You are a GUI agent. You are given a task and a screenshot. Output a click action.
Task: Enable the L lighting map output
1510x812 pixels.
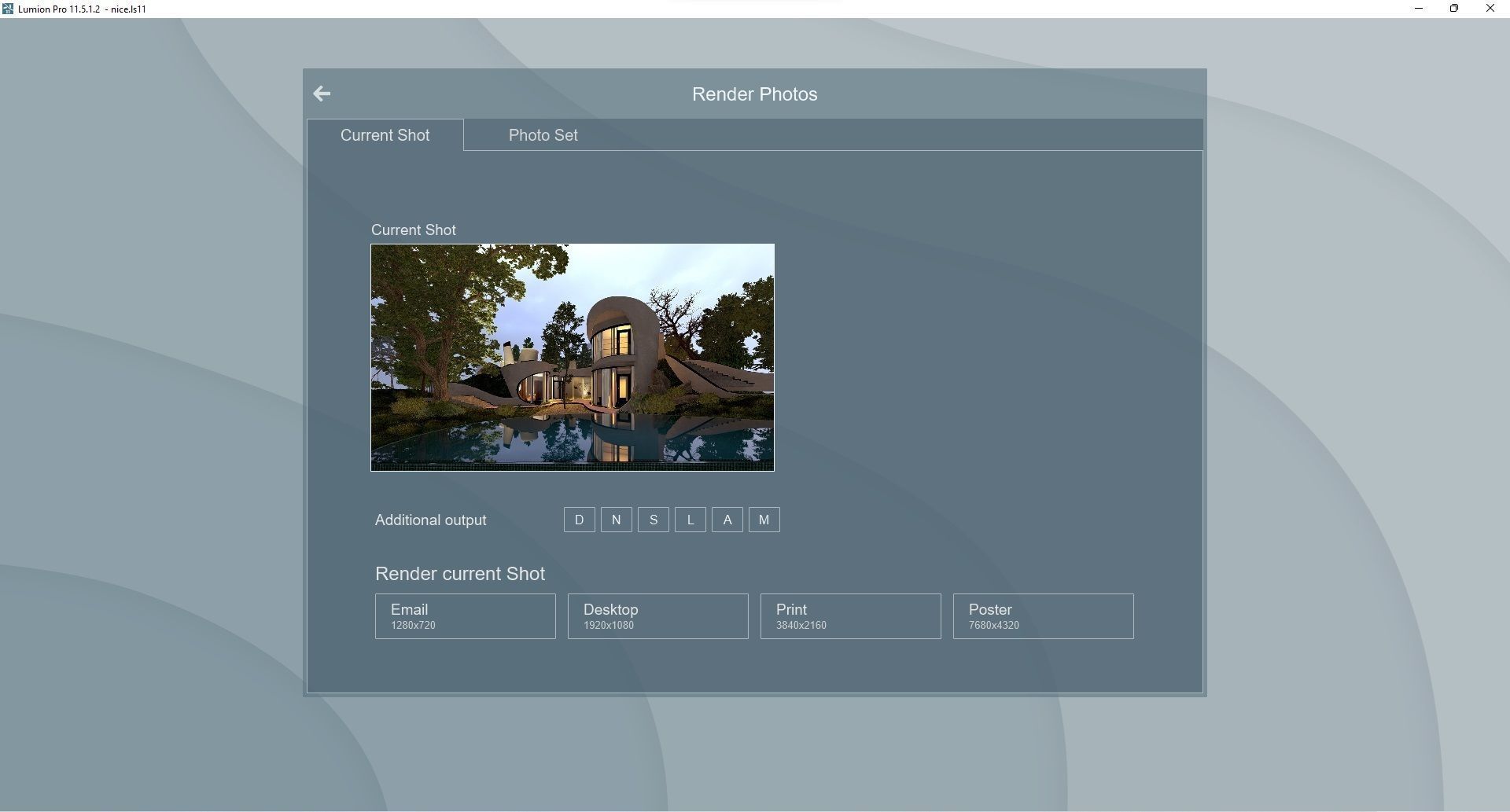pos(690,520)
